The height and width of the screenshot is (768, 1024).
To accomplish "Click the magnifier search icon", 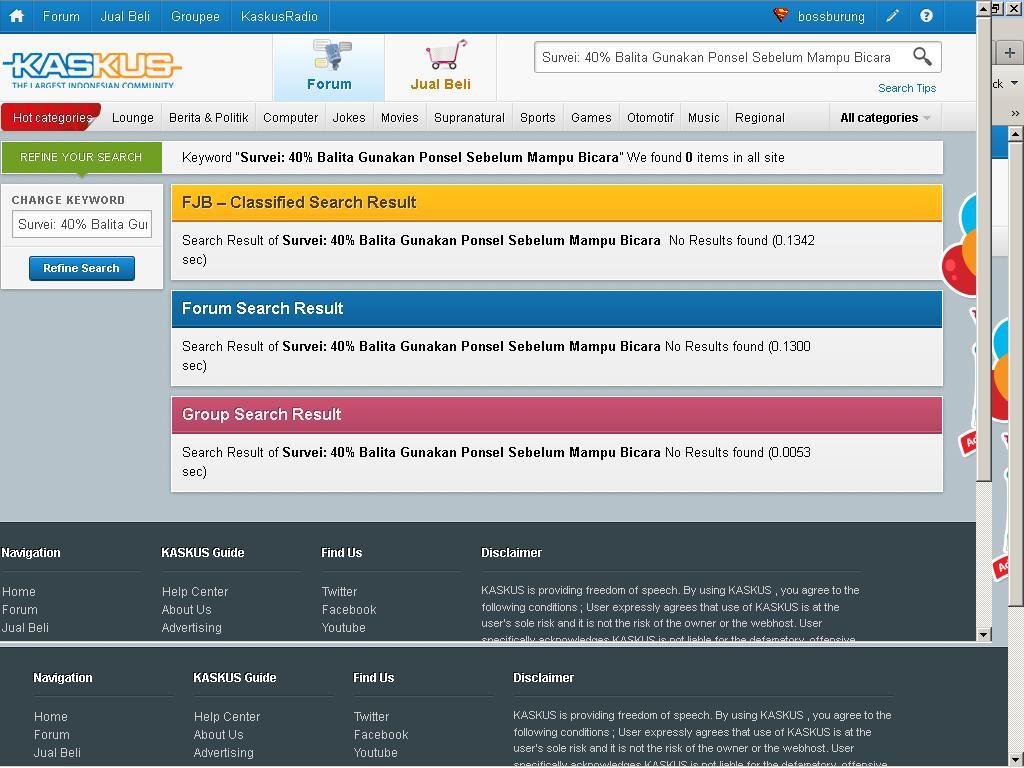I will (x=922, y=57).
